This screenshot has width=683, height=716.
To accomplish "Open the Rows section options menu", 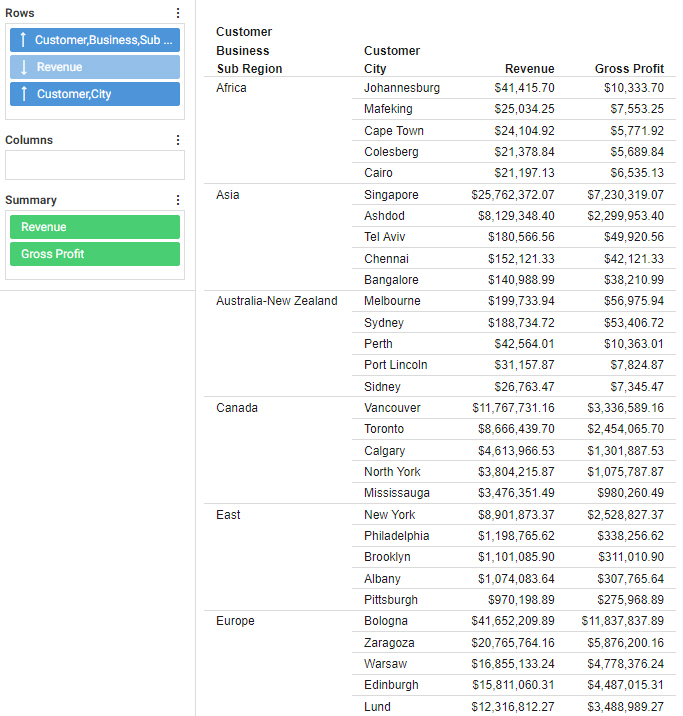I will [178, 13].
